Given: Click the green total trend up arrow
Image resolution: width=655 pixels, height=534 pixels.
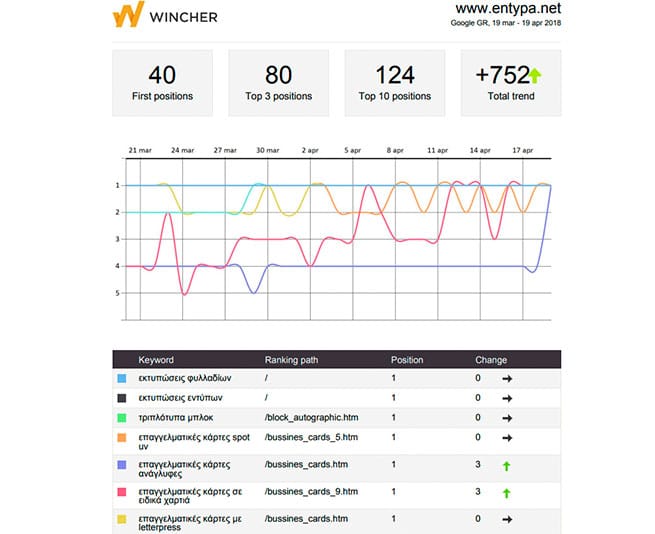Looking at the screenshot, I should click(x=534, y=75).
